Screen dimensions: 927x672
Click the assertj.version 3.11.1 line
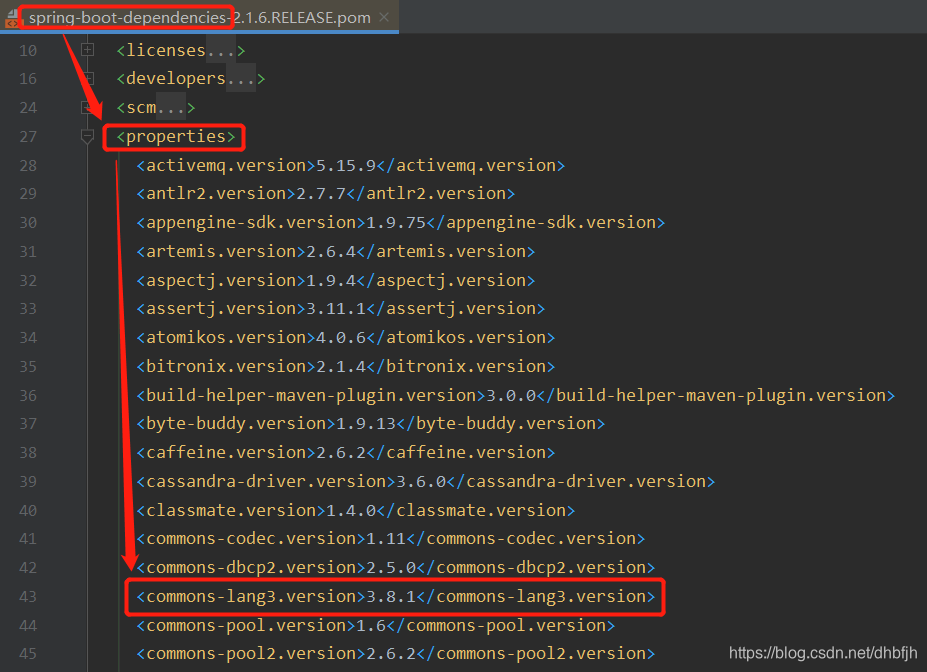point(341,309)
